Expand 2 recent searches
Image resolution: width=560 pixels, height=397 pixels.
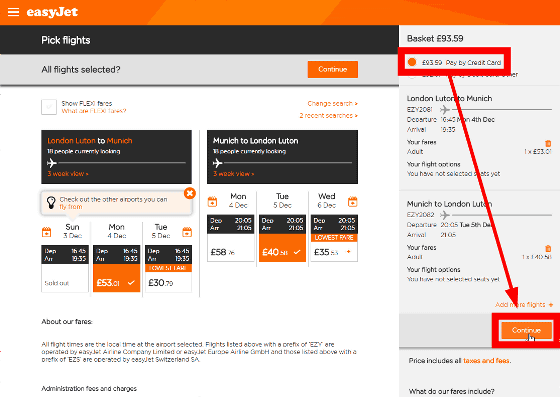[x=329, y=116]
